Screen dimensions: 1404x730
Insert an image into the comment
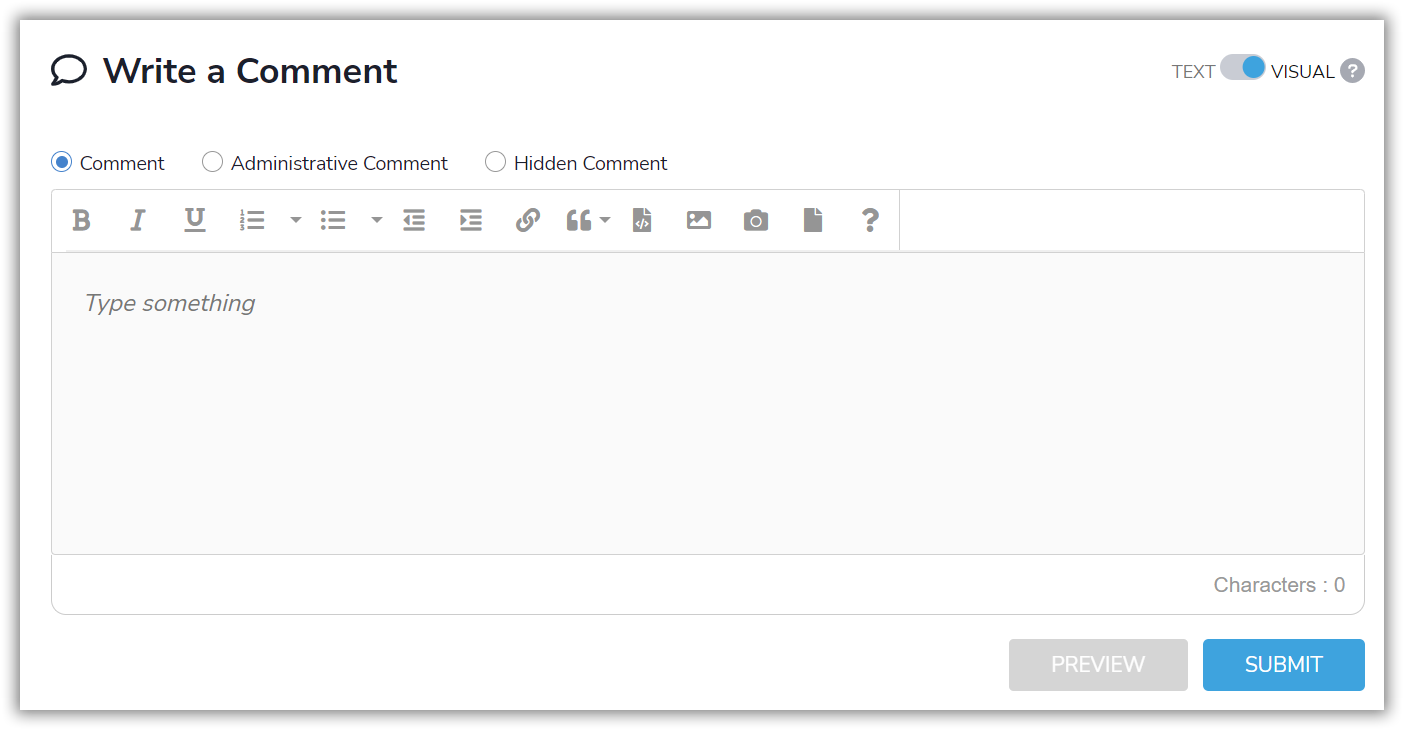(x=698, y=220)
